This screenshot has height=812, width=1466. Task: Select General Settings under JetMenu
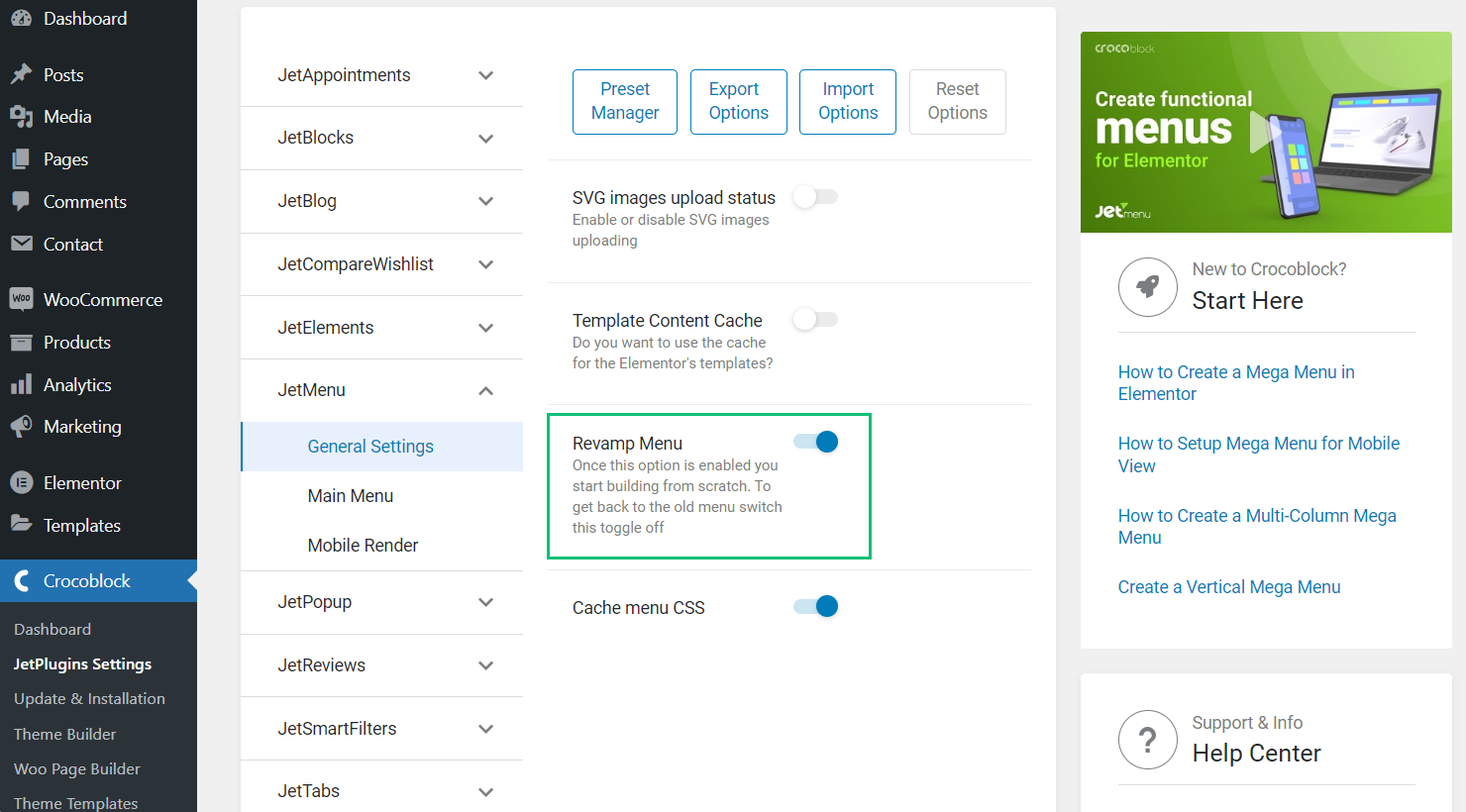pos(382,447)
